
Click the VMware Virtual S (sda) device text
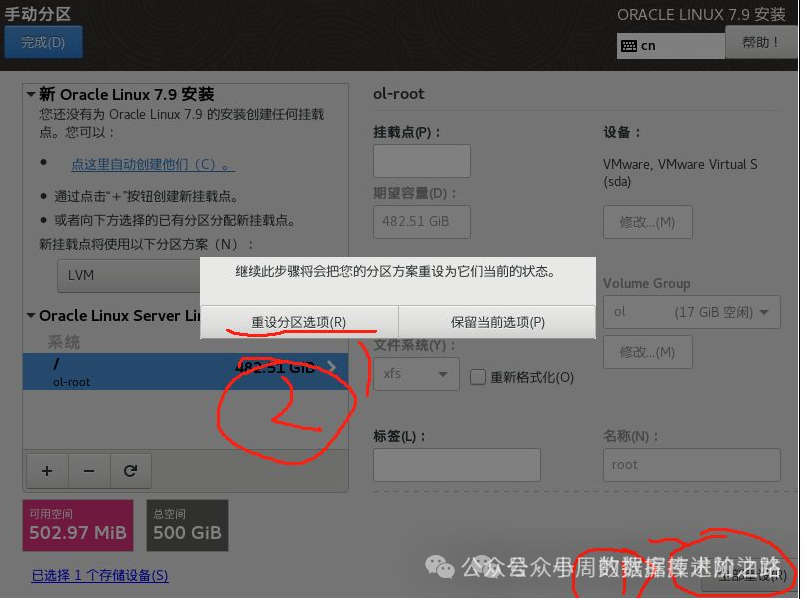tap(680, 173)
